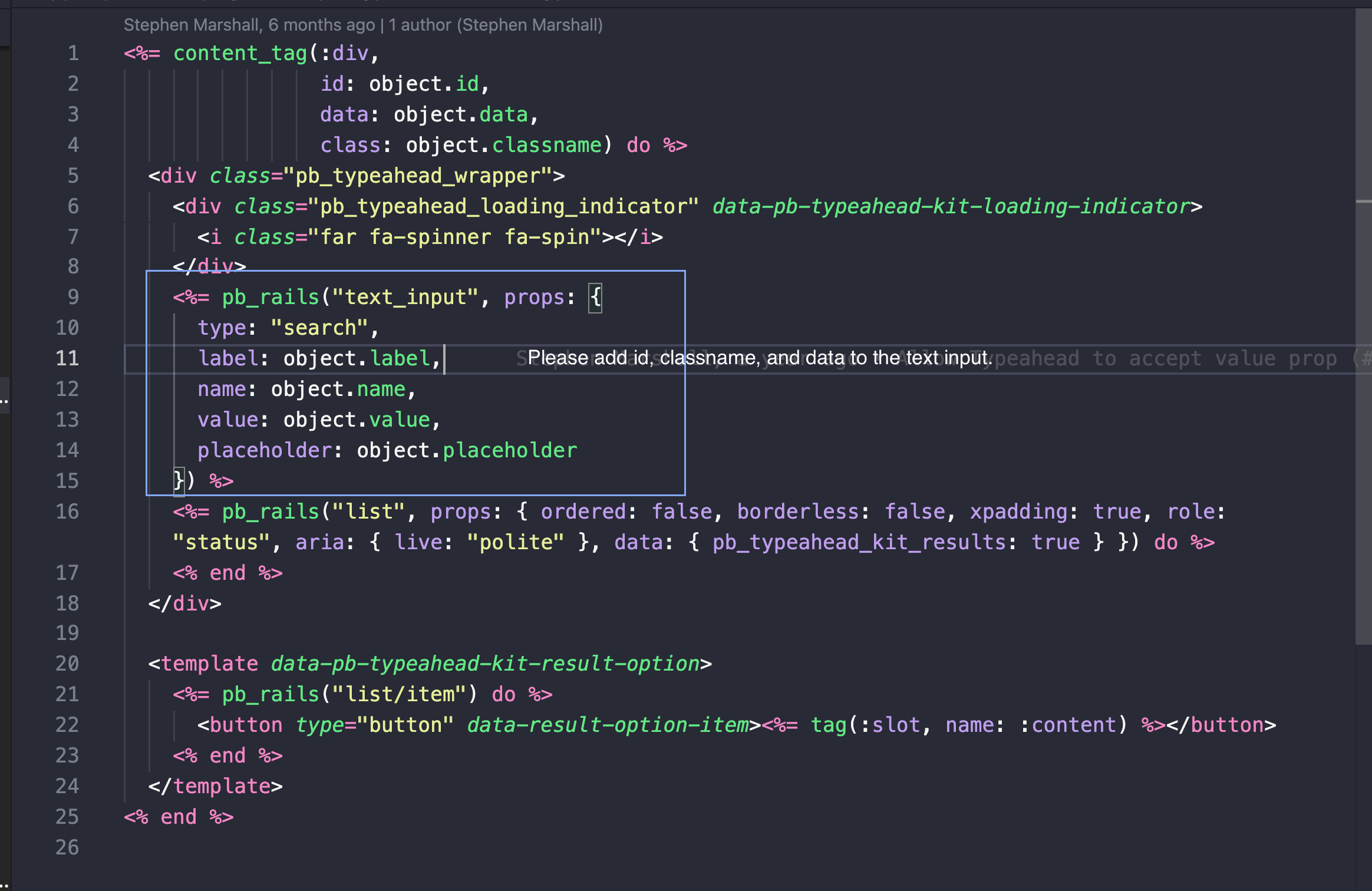Image resolution: width=1372 pixels, height=891 pixels.
Task: Click the search type value on line 10
Action: click(323, 327)
